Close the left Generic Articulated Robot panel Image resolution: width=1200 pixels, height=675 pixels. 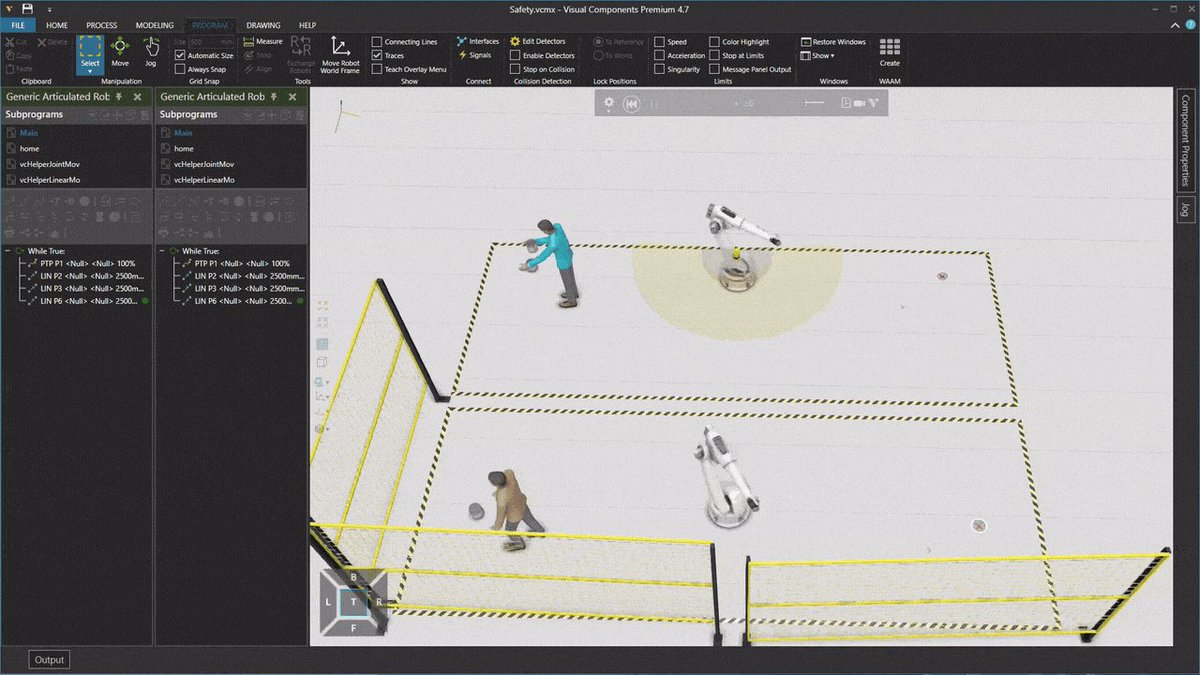[x=138, y=97]
